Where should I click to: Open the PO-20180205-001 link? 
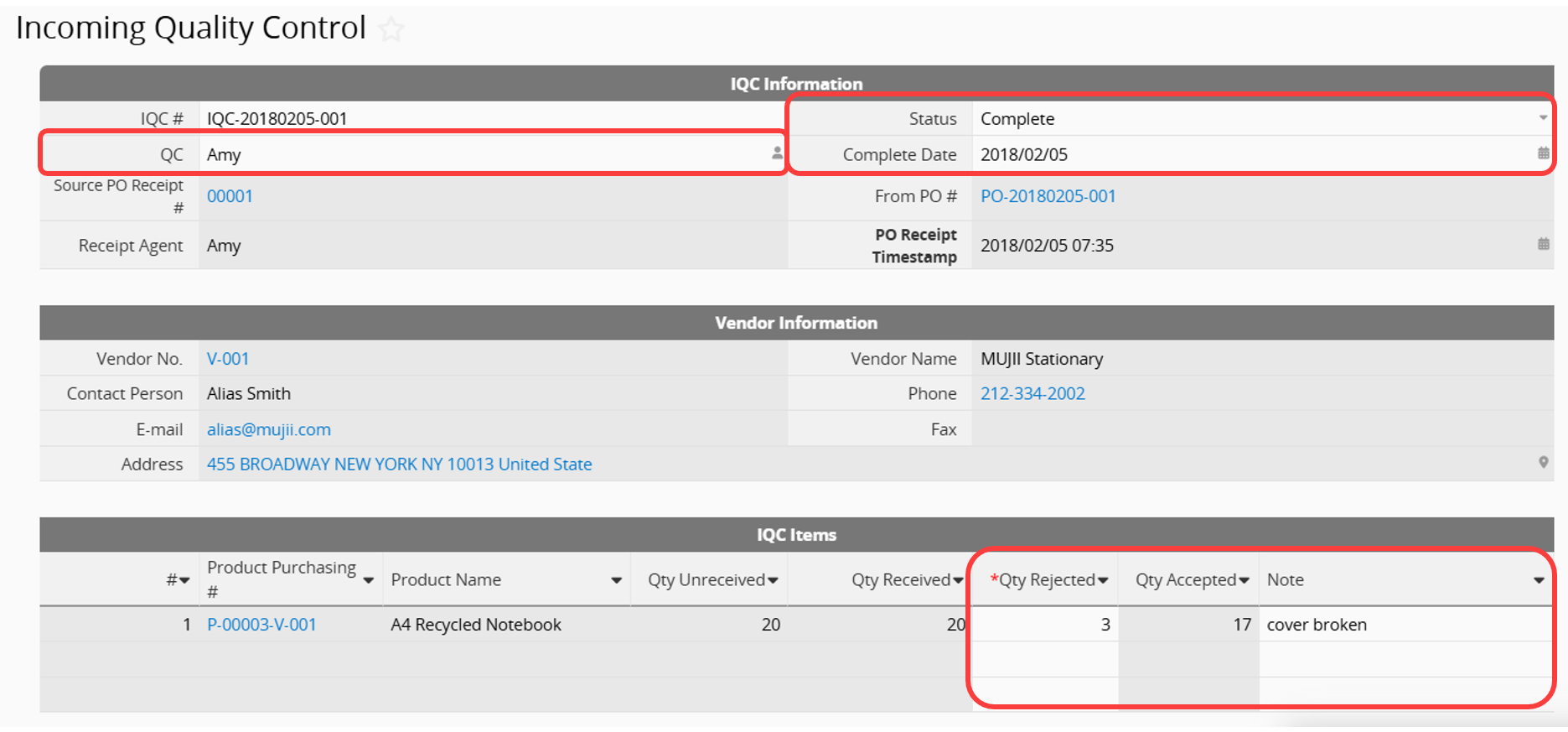[1048, 196]
